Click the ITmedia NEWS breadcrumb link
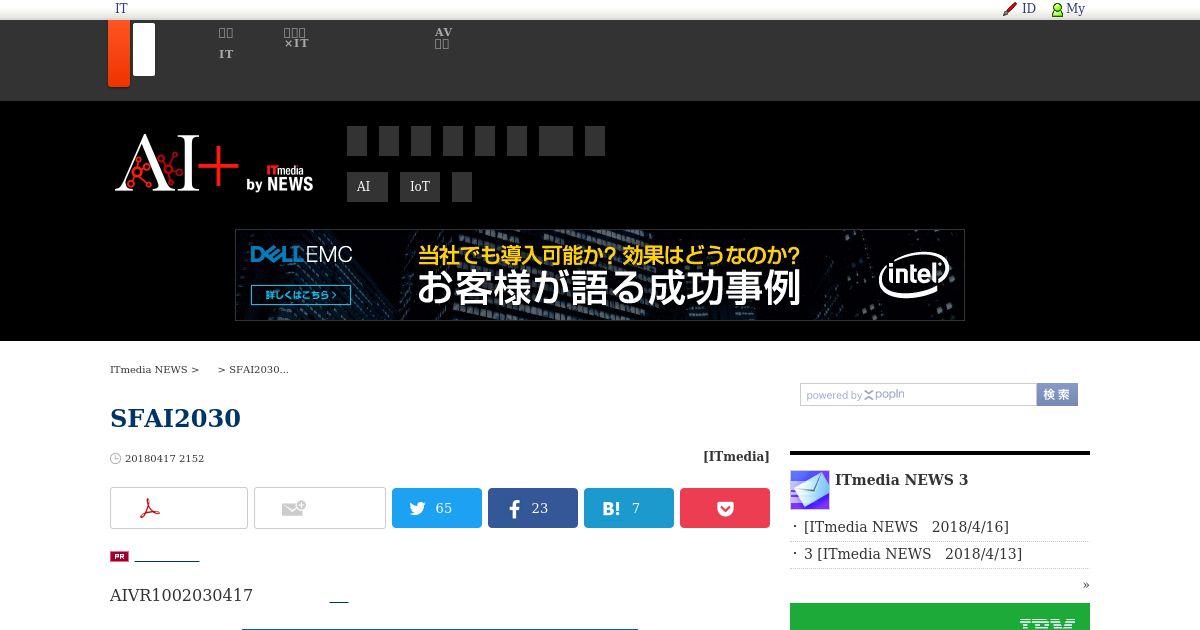This screenshot has height=630, width=1200. [x=149, y=370]
